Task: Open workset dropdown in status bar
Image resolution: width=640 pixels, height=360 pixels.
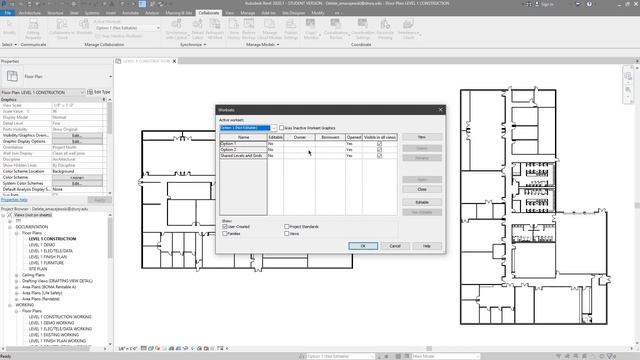Action: click(x=371, y=356)
